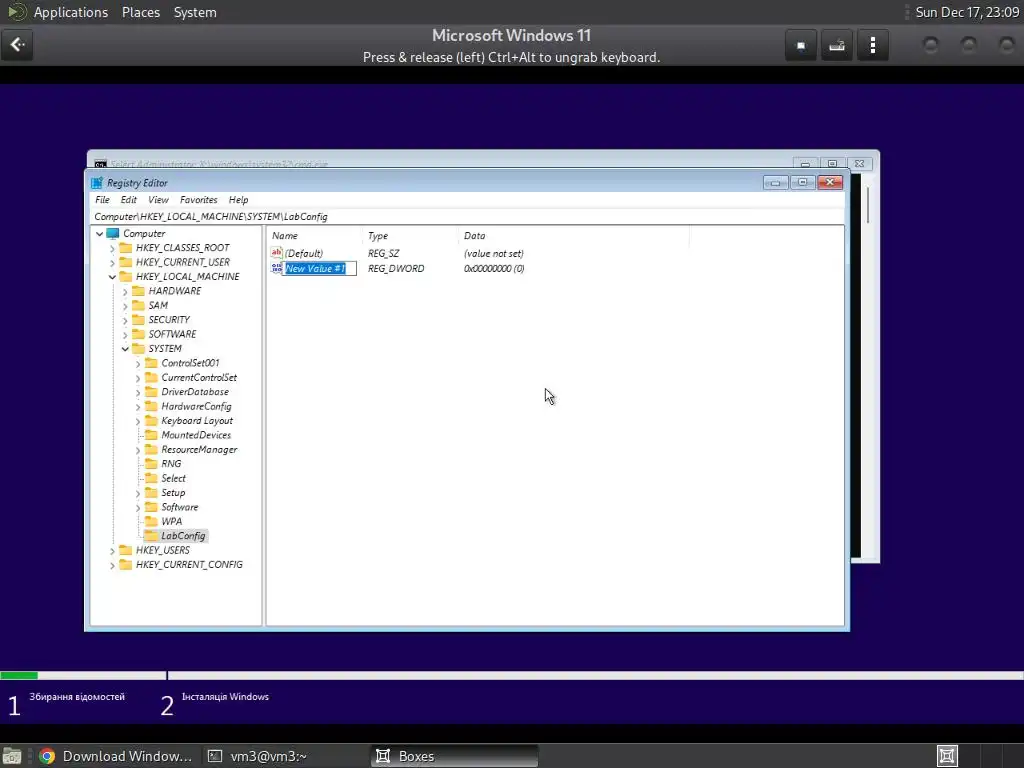Switch to Boxes taskbar item
This screenshot has width=1024, height=768.
(455, 756)
